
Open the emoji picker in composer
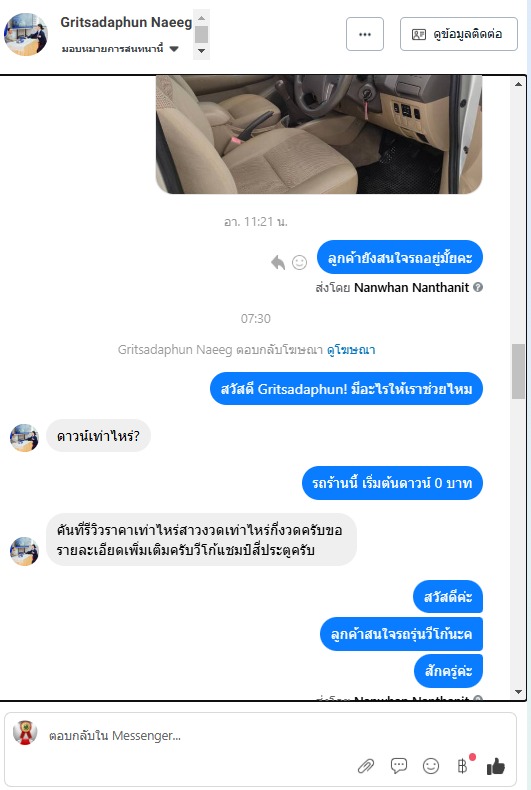tap(431, 766)
